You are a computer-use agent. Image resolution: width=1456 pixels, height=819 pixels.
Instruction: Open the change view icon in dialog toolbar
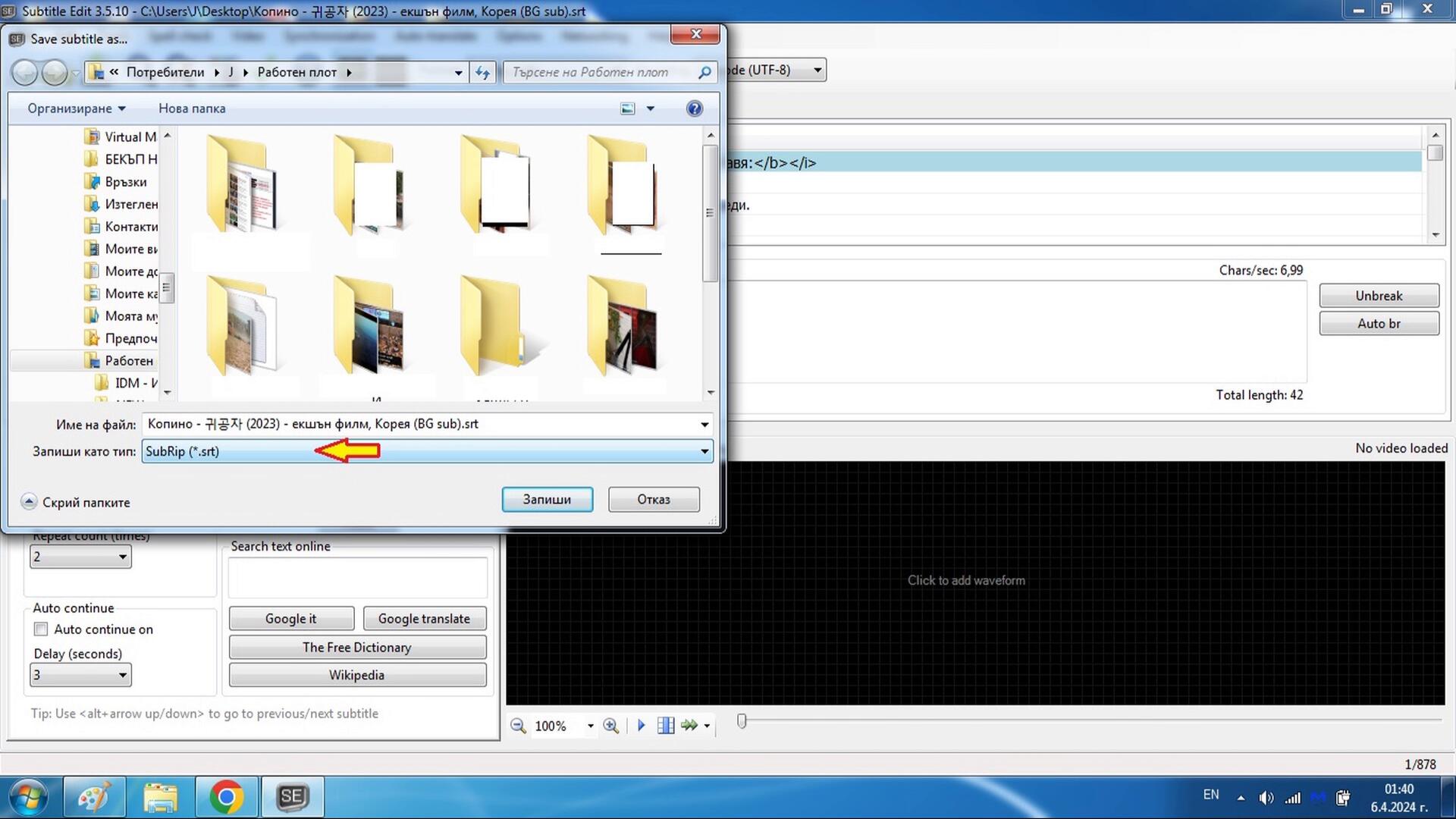628,108
